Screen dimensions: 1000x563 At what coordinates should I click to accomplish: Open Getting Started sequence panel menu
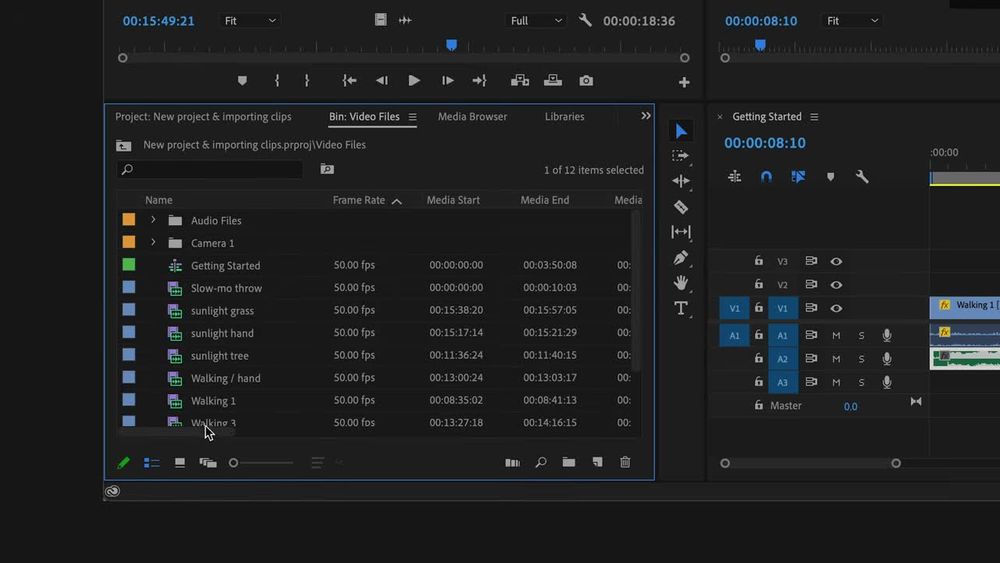pyautogui.click(x=814, y=117)
